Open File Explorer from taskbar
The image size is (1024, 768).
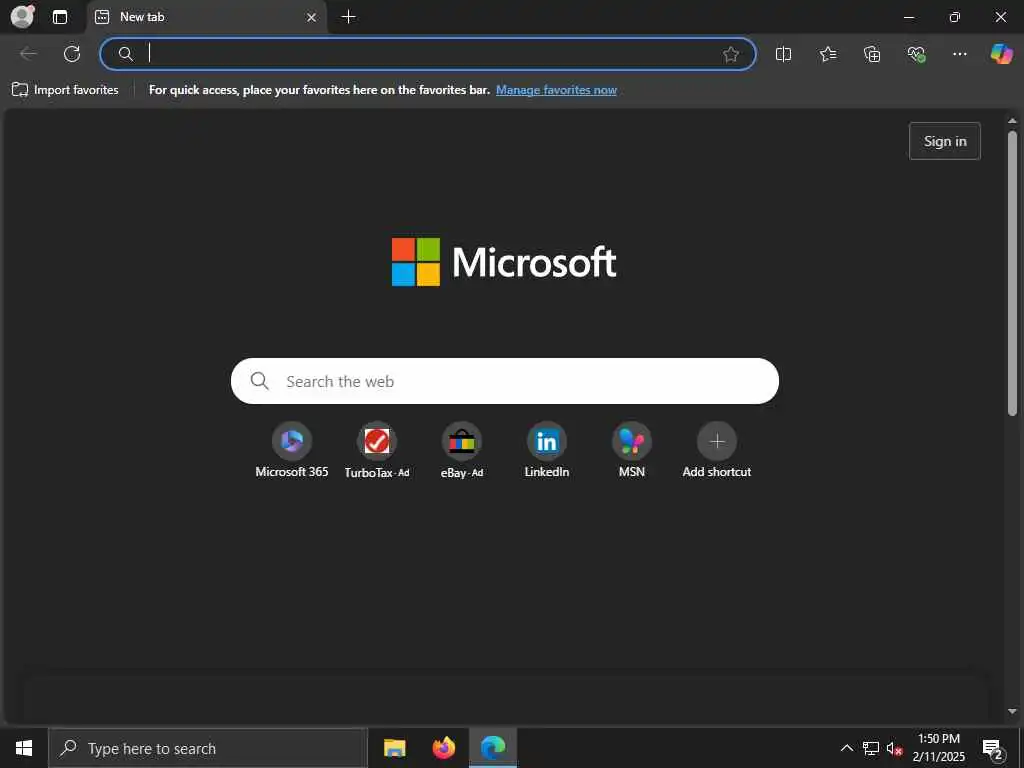(394, 748)
